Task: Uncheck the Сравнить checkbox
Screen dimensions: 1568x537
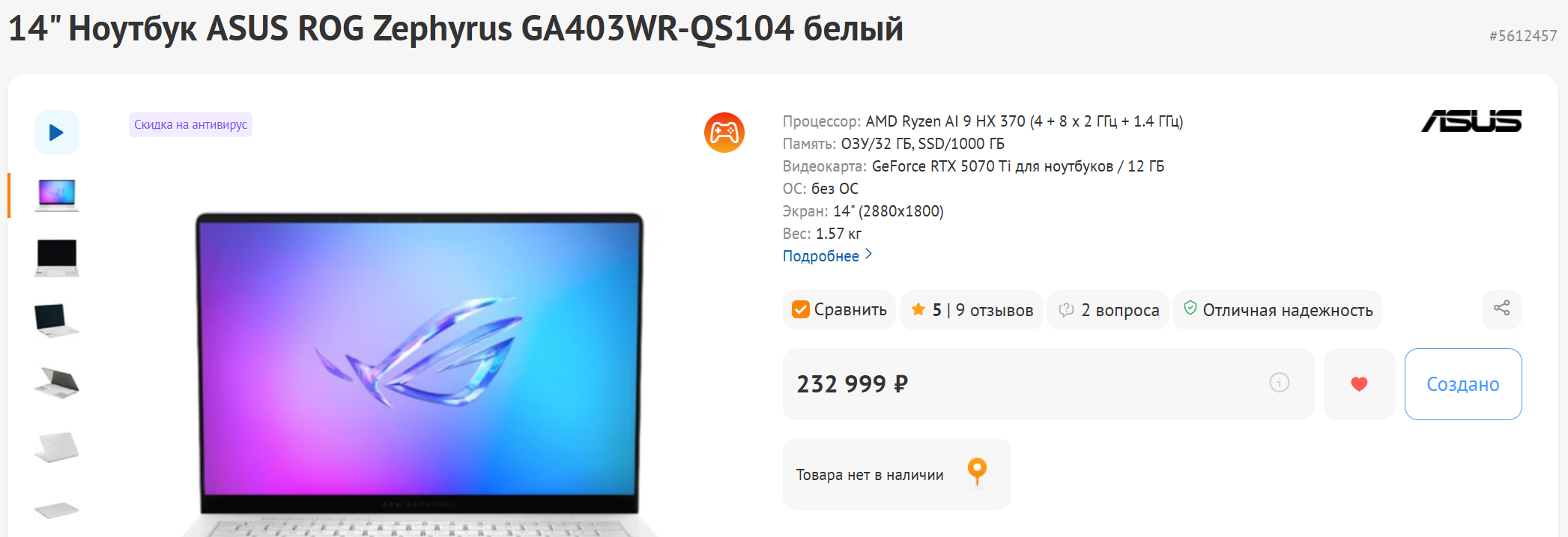Action: pyautogui.click(x=801, y=309)
